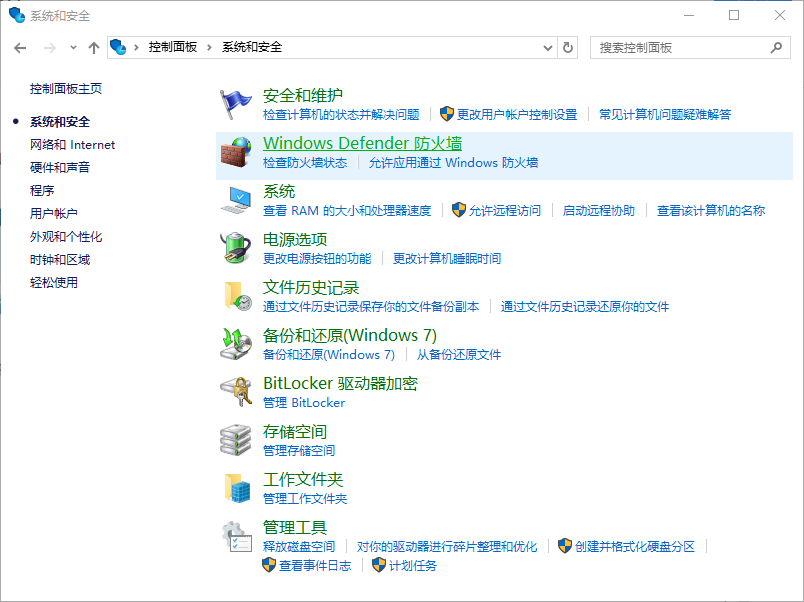Expand the address bar history dropdown
The image size is (804, 602).
coord(546,47)
